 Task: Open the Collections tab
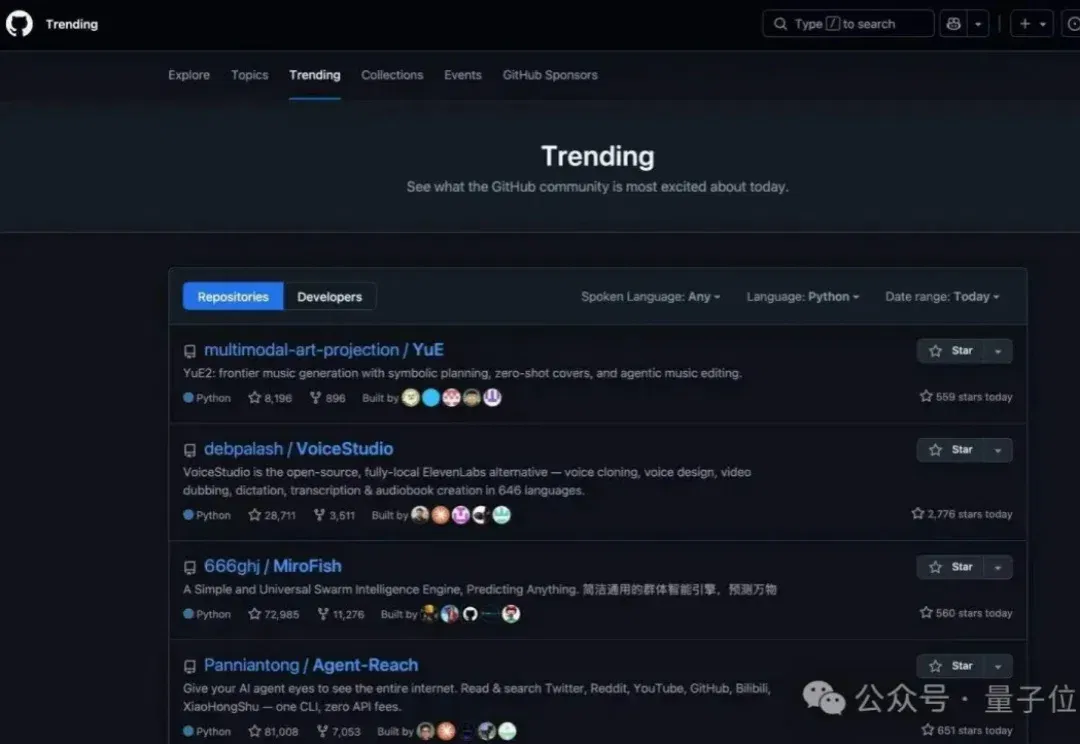[392, 75]
